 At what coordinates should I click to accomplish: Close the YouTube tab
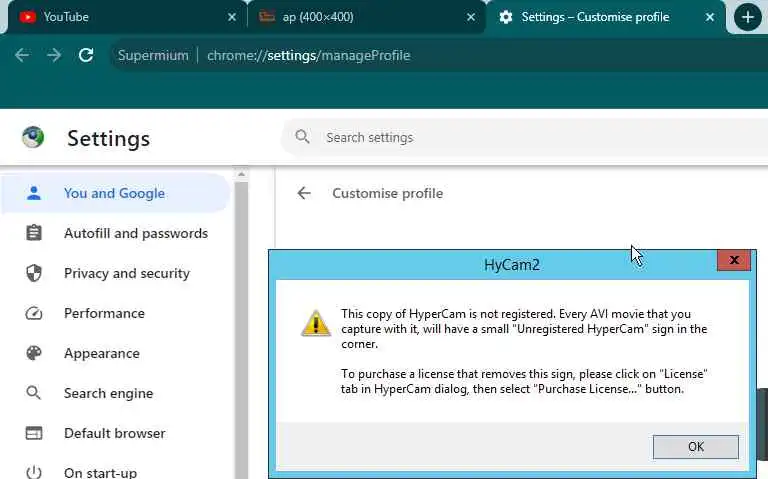232,17
